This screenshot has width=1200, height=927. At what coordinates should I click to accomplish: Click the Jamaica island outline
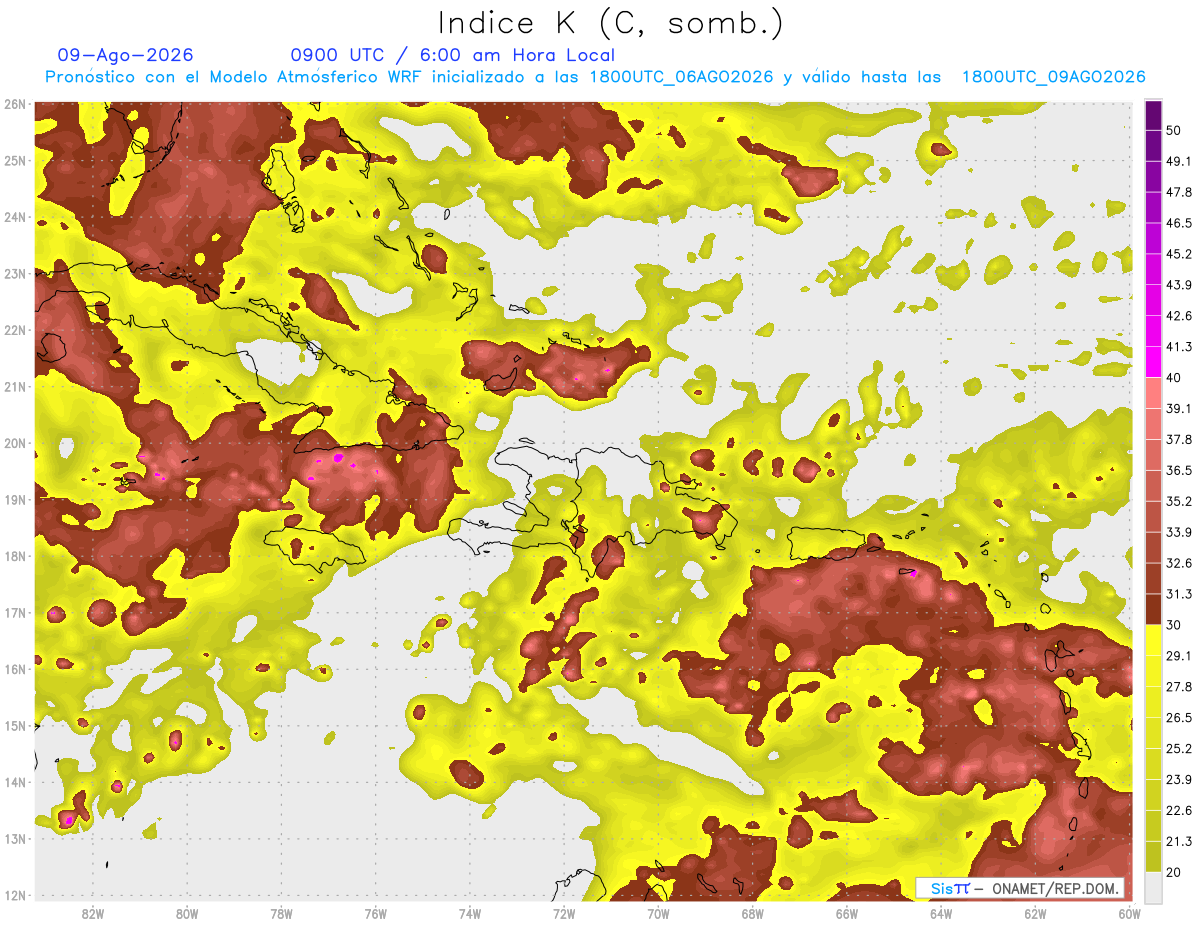(316, 548)
